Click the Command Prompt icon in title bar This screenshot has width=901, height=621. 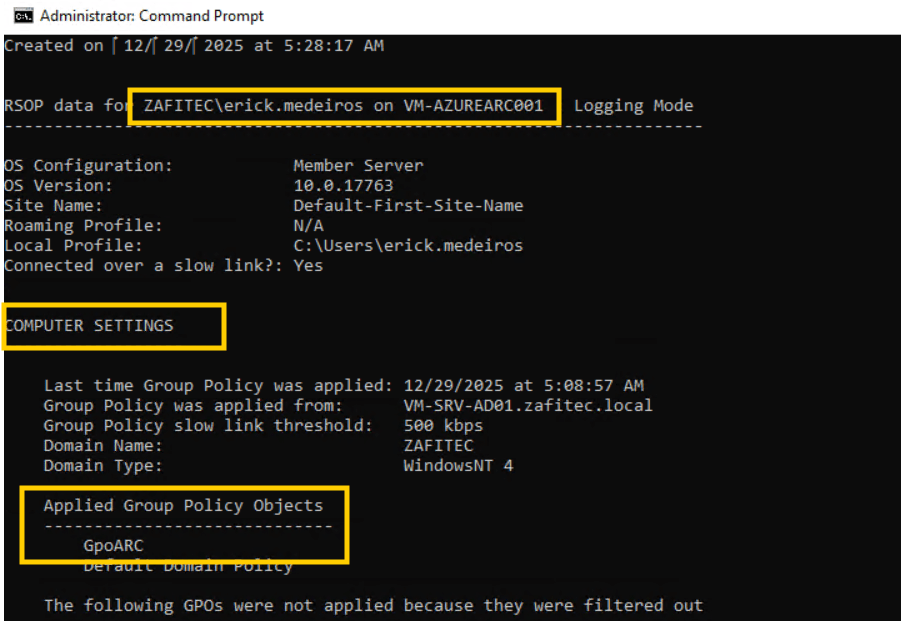pyautogui.click(x=20, y=16)
